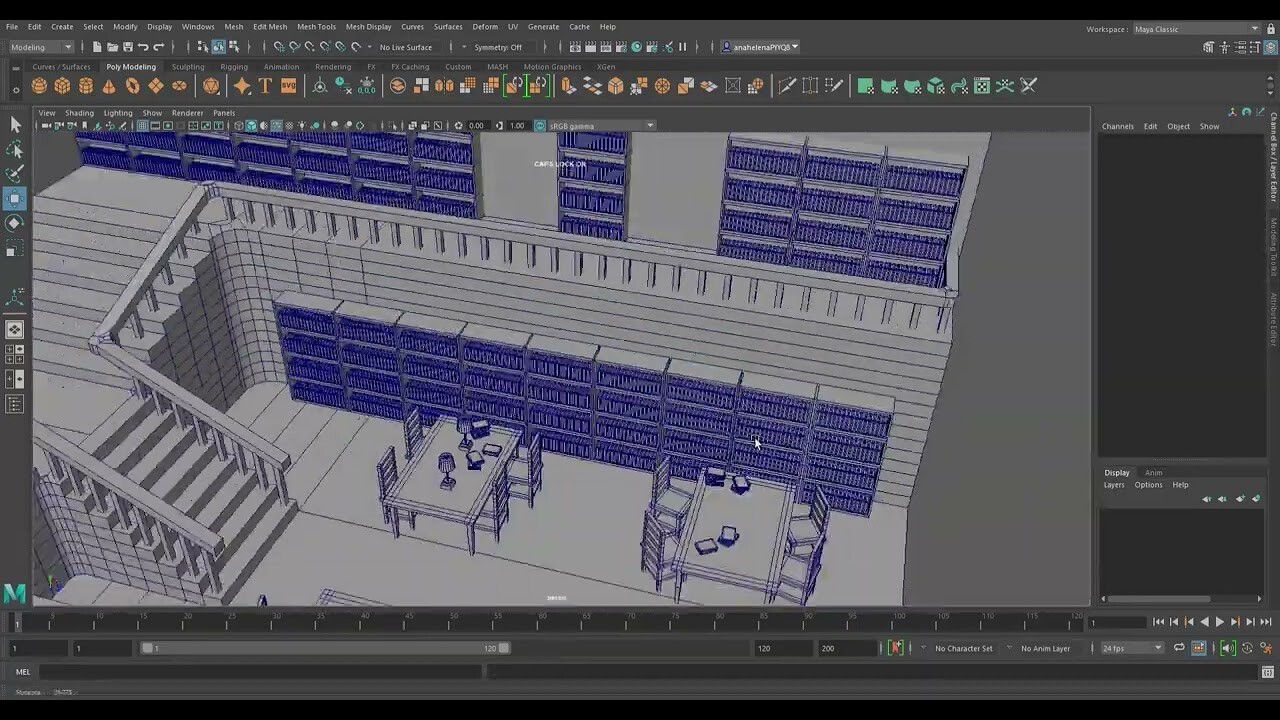Image resolution: width=1280 pixels, height=720 pixels.
Task: Select the Polygon Text tool icon
Action: (x=263, y=87)
